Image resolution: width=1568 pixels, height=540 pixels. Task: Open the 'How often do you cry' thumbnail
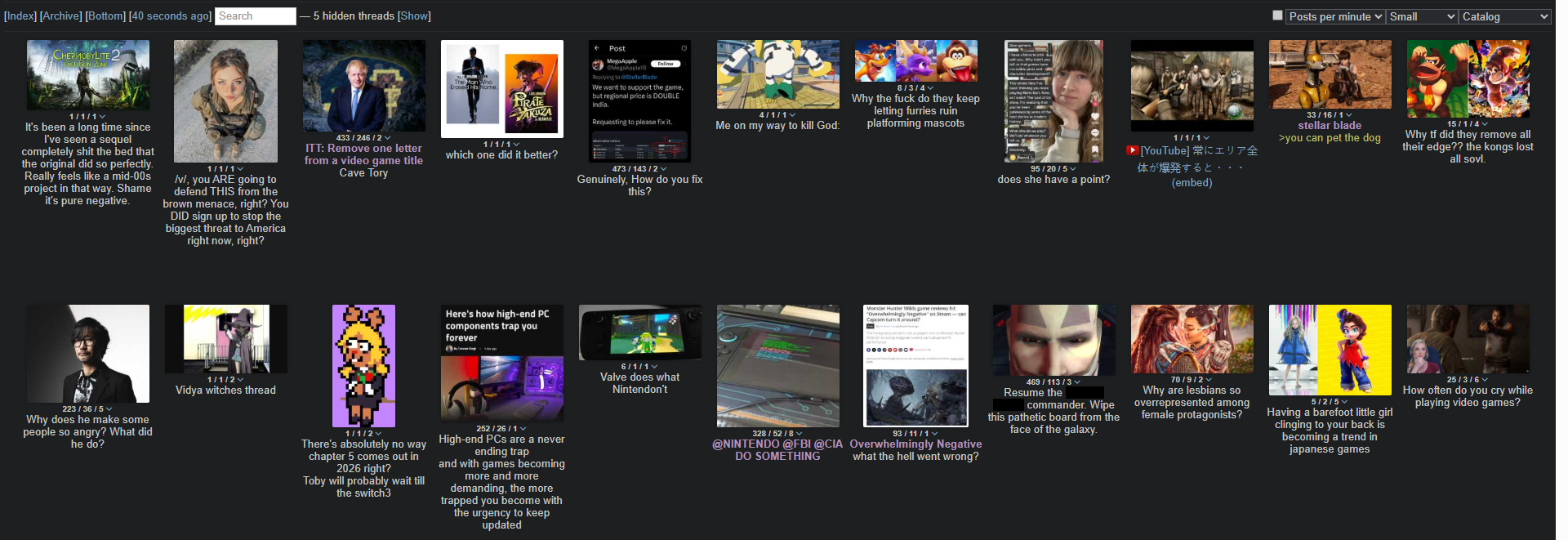pos(1468,339)
